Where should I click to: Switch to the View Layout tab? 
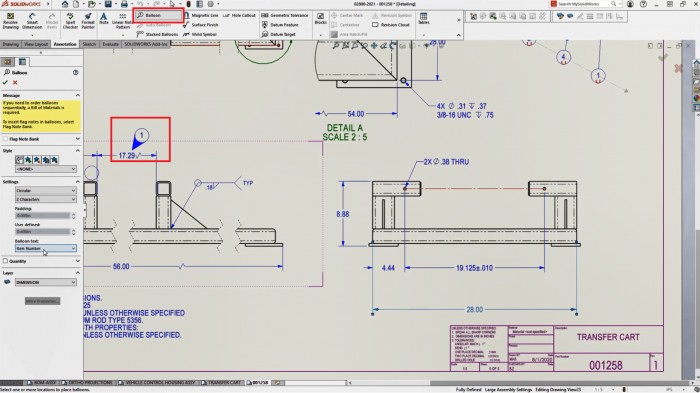coord(36,44)
